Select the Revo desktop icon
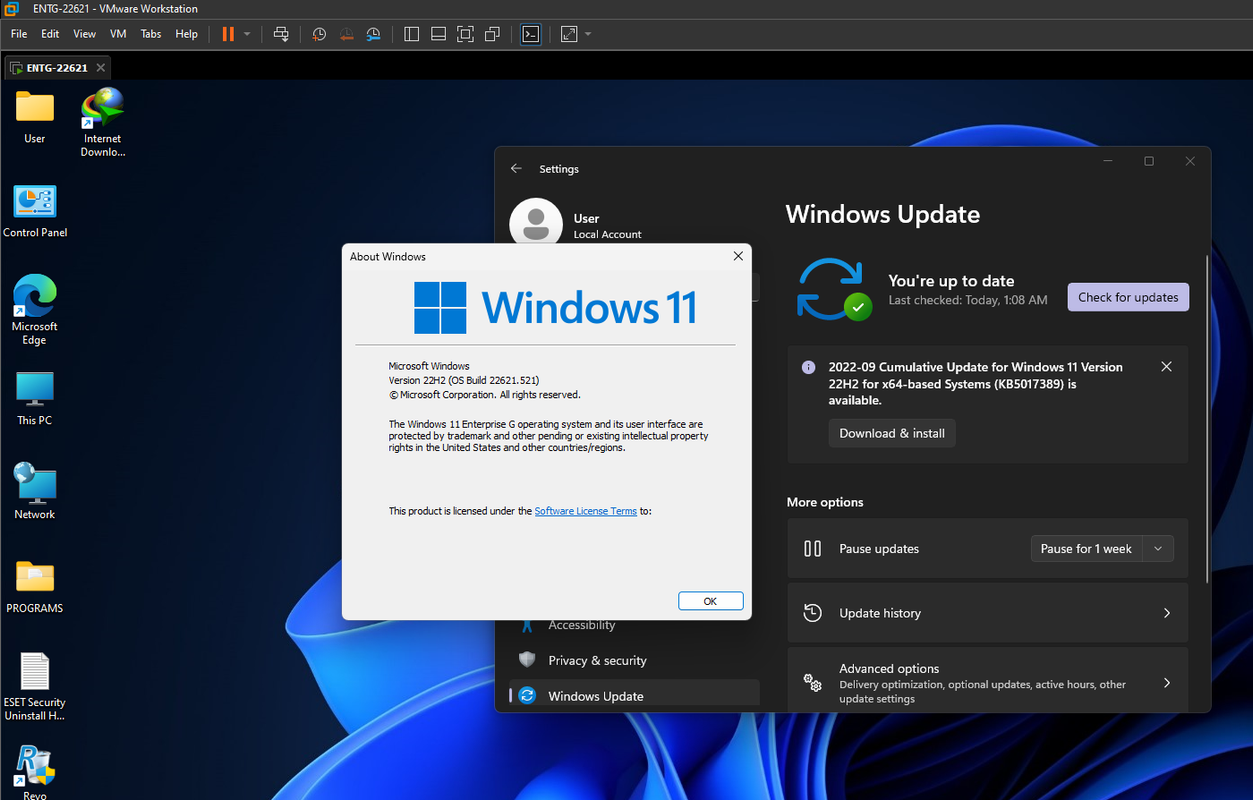The height and width of the screenshot is (800, 1253). coord(35,772)
